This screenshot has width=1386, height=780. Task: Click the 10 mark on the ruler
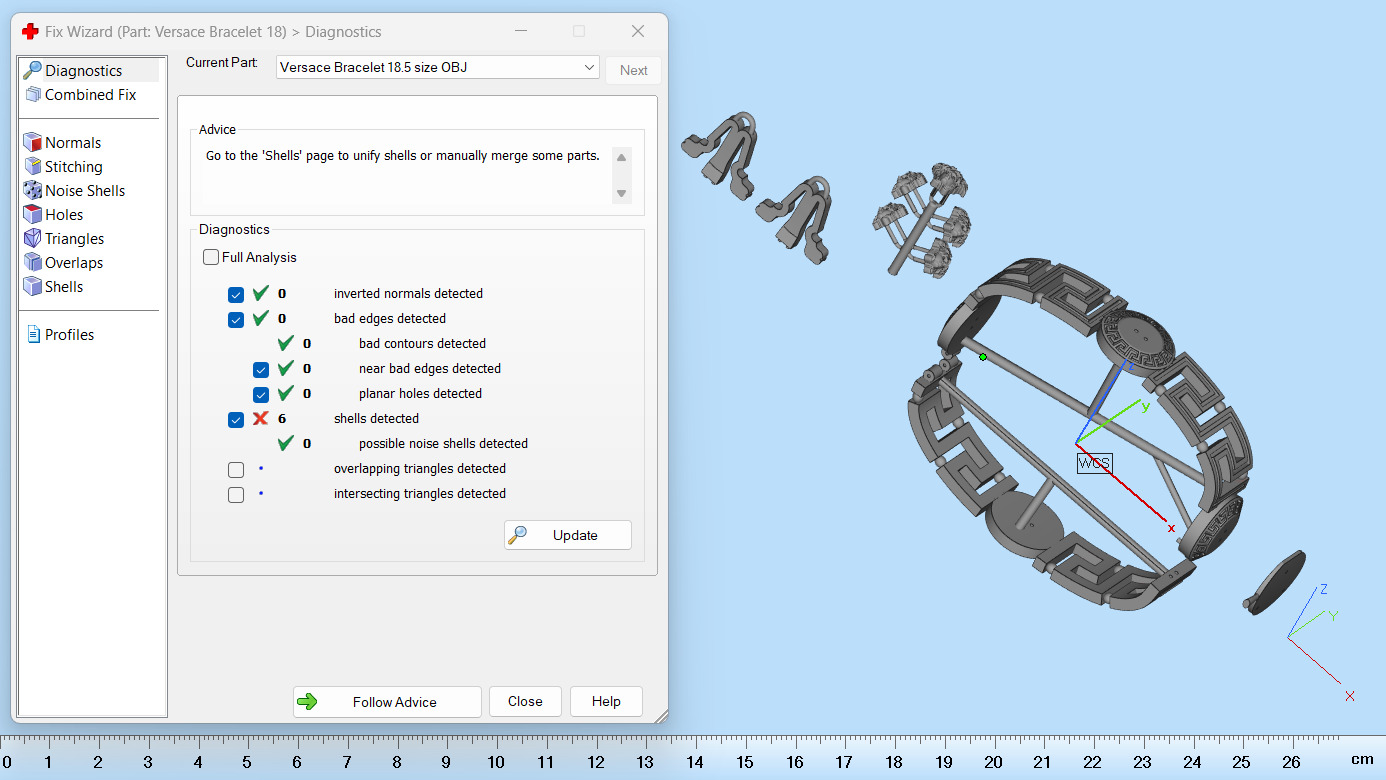point(496,762)
